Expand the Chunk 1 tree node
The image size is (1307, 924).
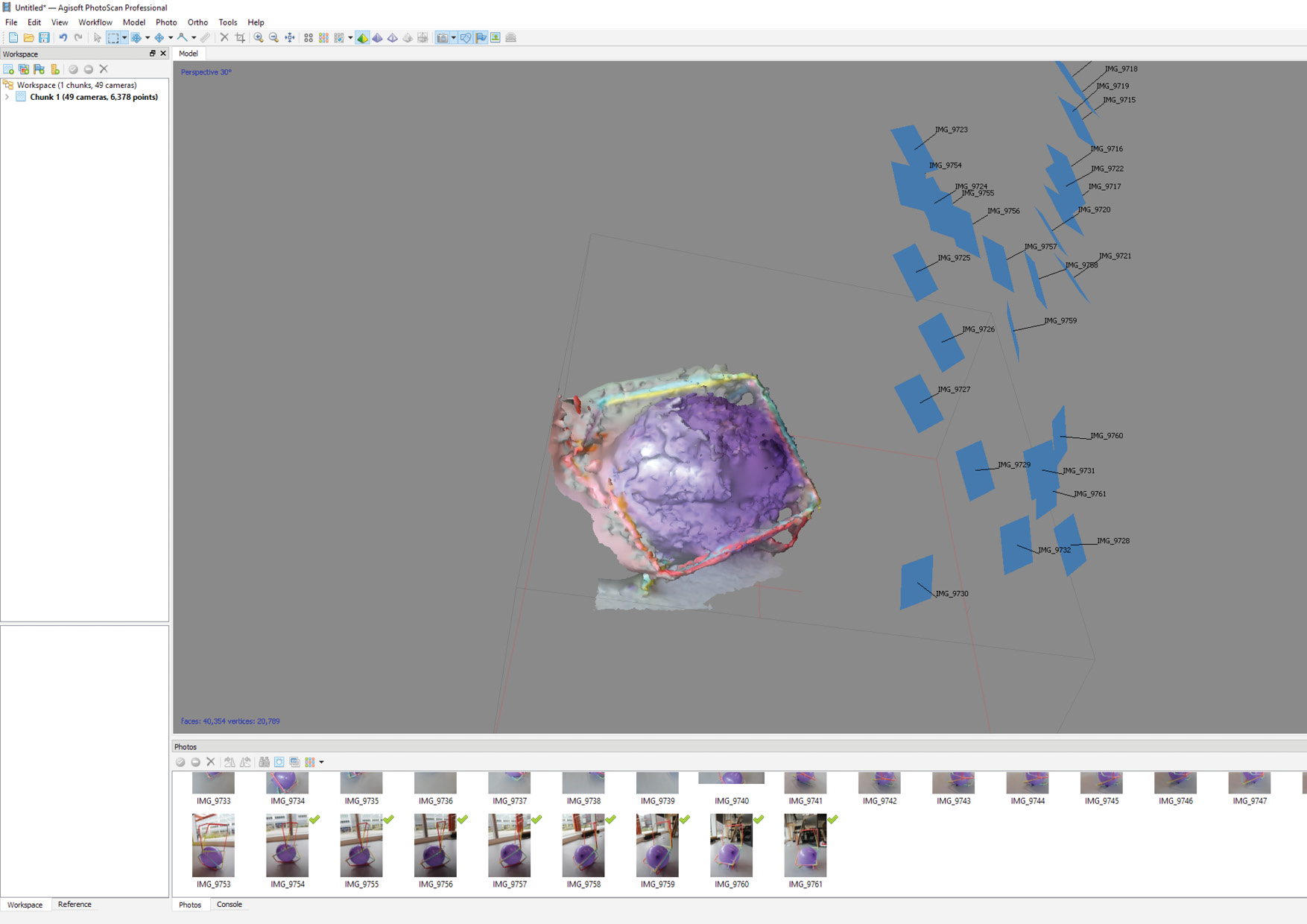[7, 97]
